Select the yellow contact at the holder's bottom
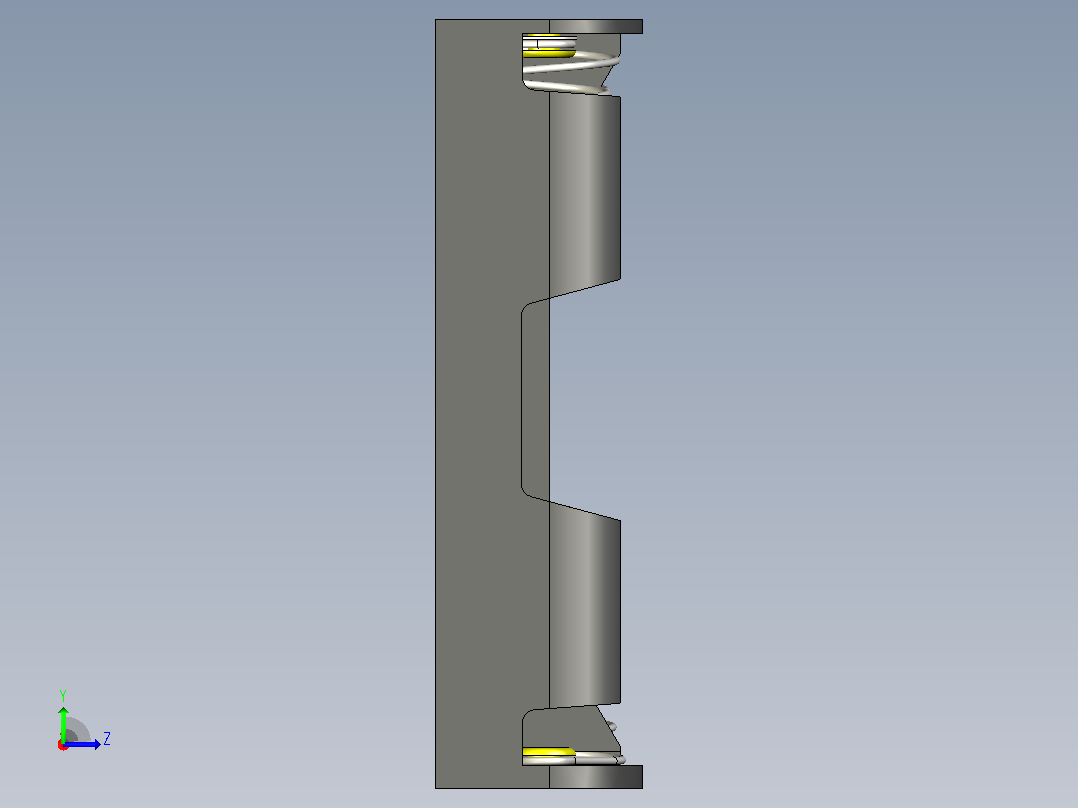 pyautogui.click(x=548, y=754)
